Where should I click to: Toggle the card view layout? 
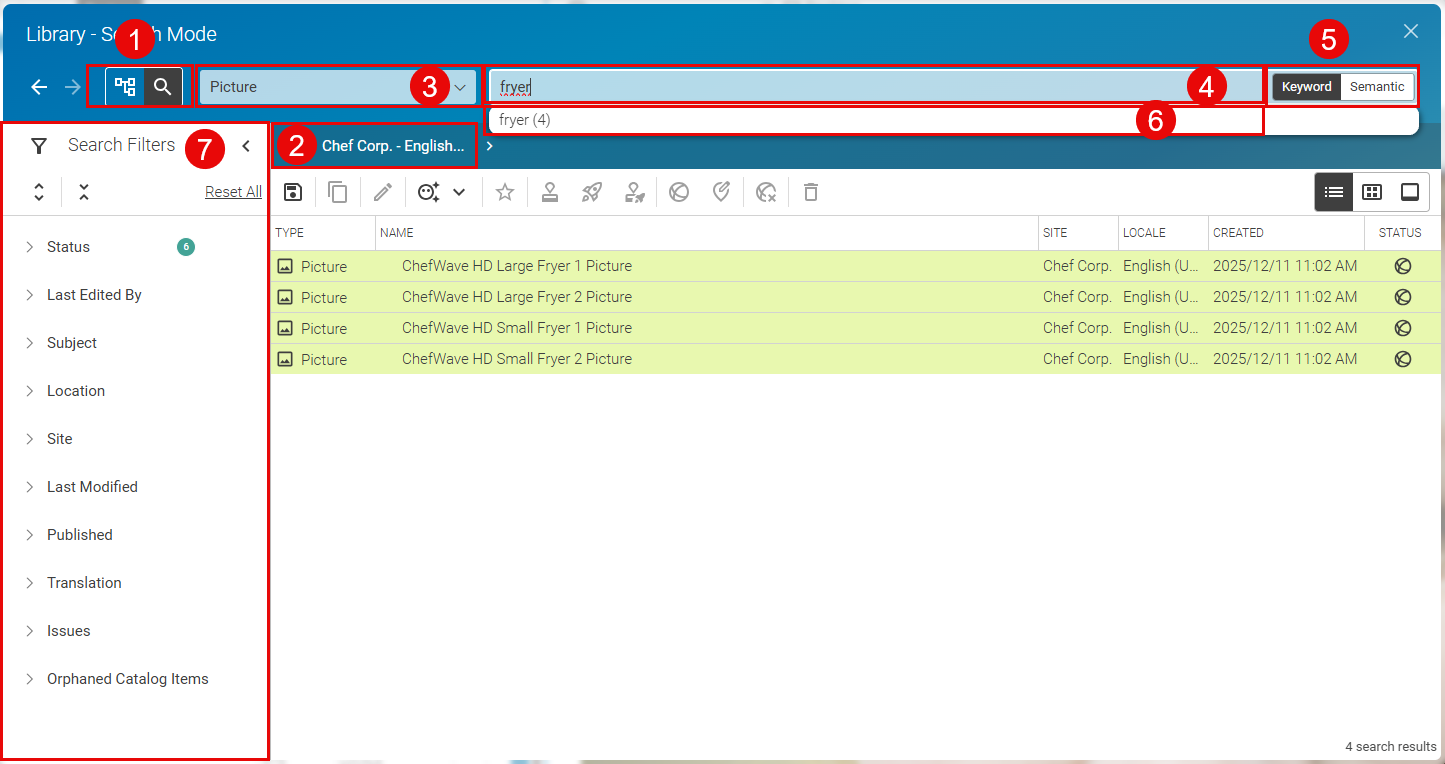[x=1410, y=191]
